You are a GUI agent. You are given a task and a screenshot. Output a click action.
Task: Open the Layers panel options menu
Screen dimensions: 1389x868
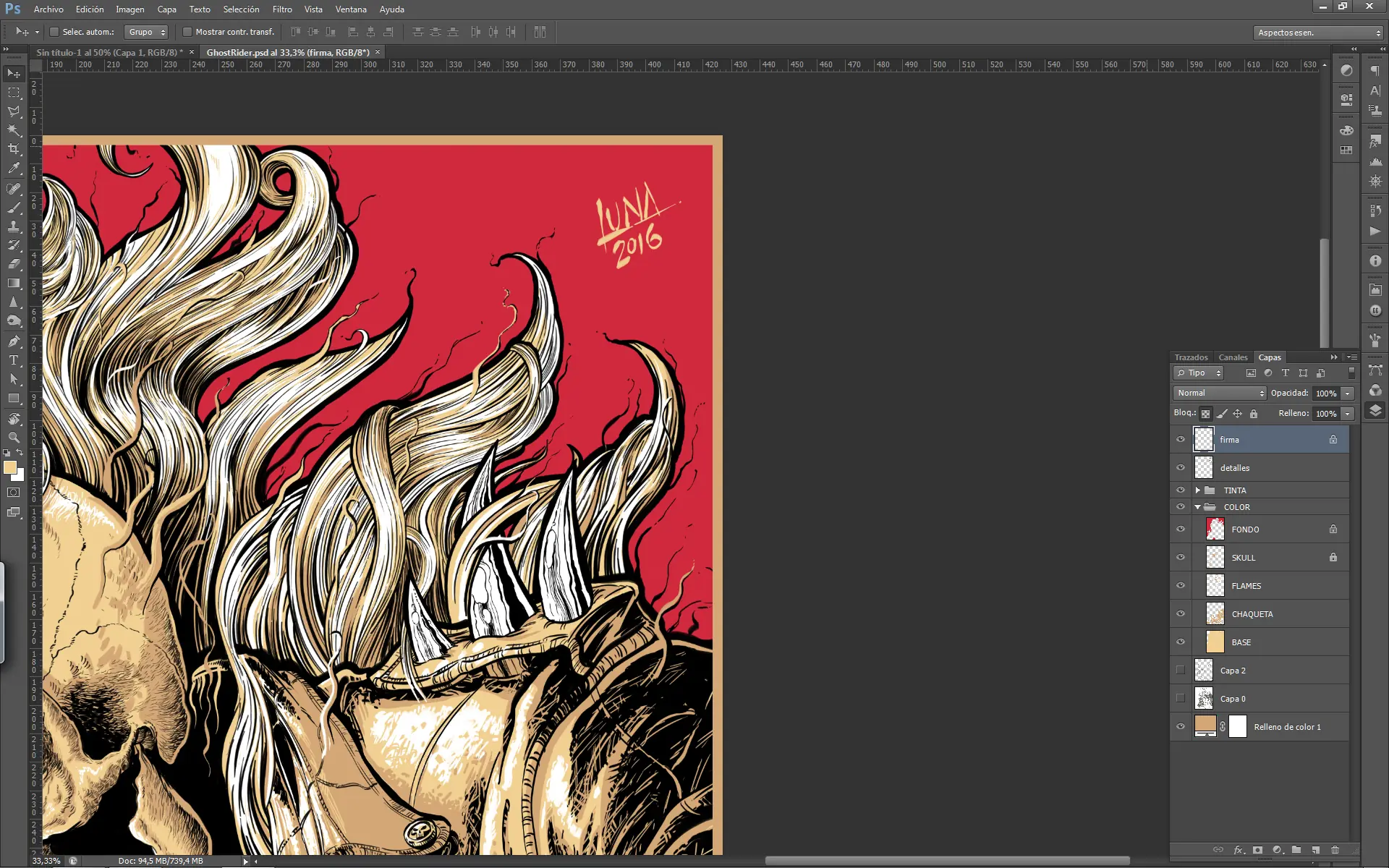click(1351, 357)
